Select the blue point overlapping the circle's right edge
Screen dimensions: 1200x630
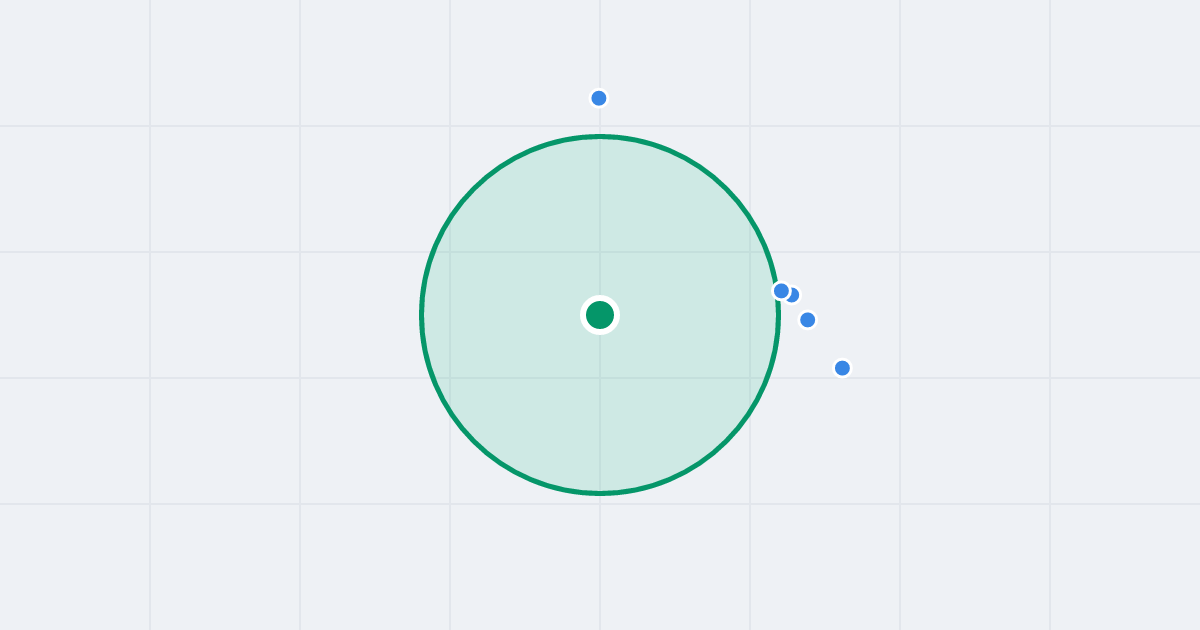pos(781,291)
